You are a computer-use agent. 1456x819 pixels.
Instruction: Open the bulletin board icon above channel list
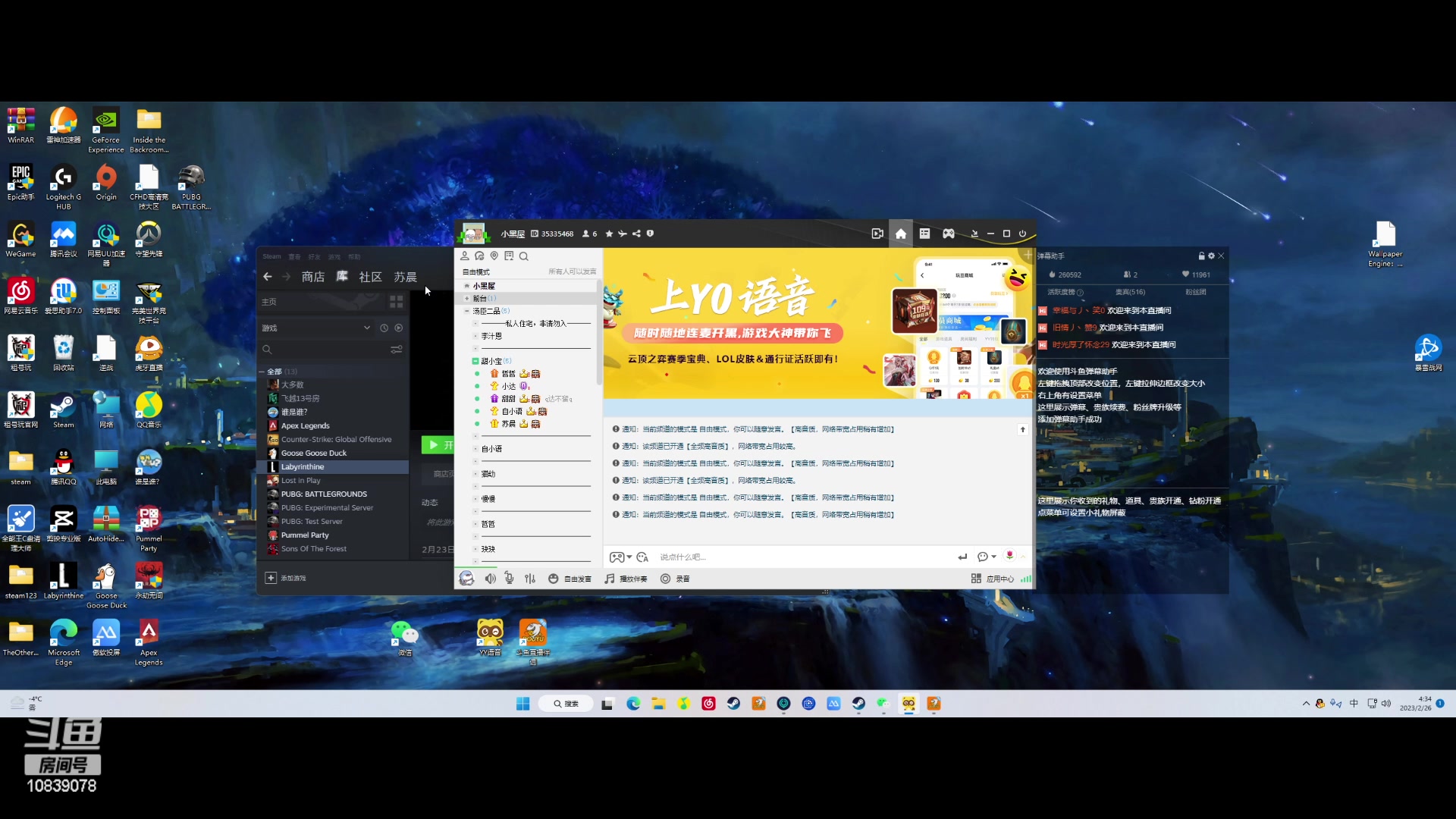(x=509, y=256)
